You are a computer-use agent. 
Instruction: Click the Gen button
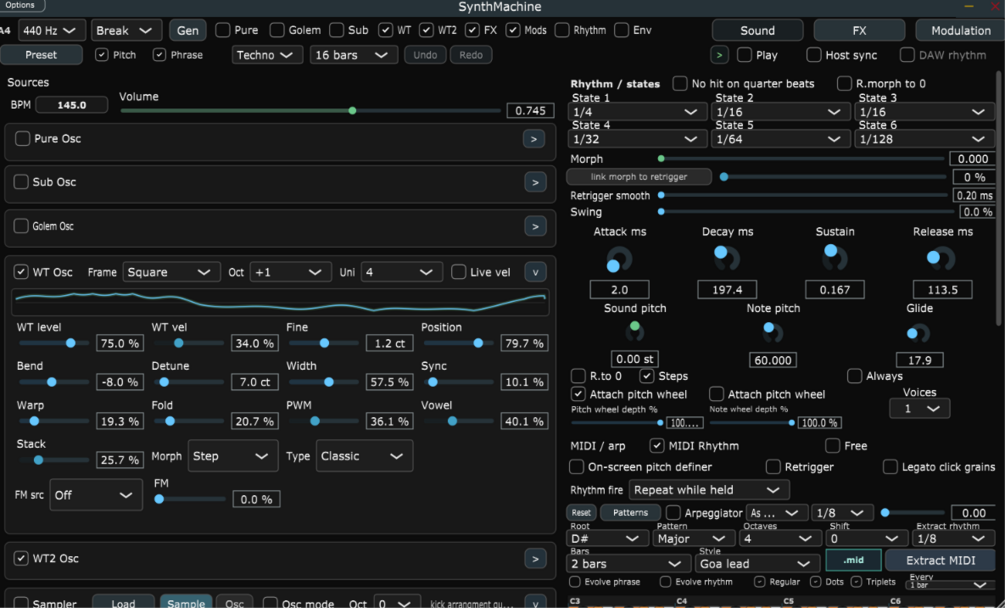187,30
